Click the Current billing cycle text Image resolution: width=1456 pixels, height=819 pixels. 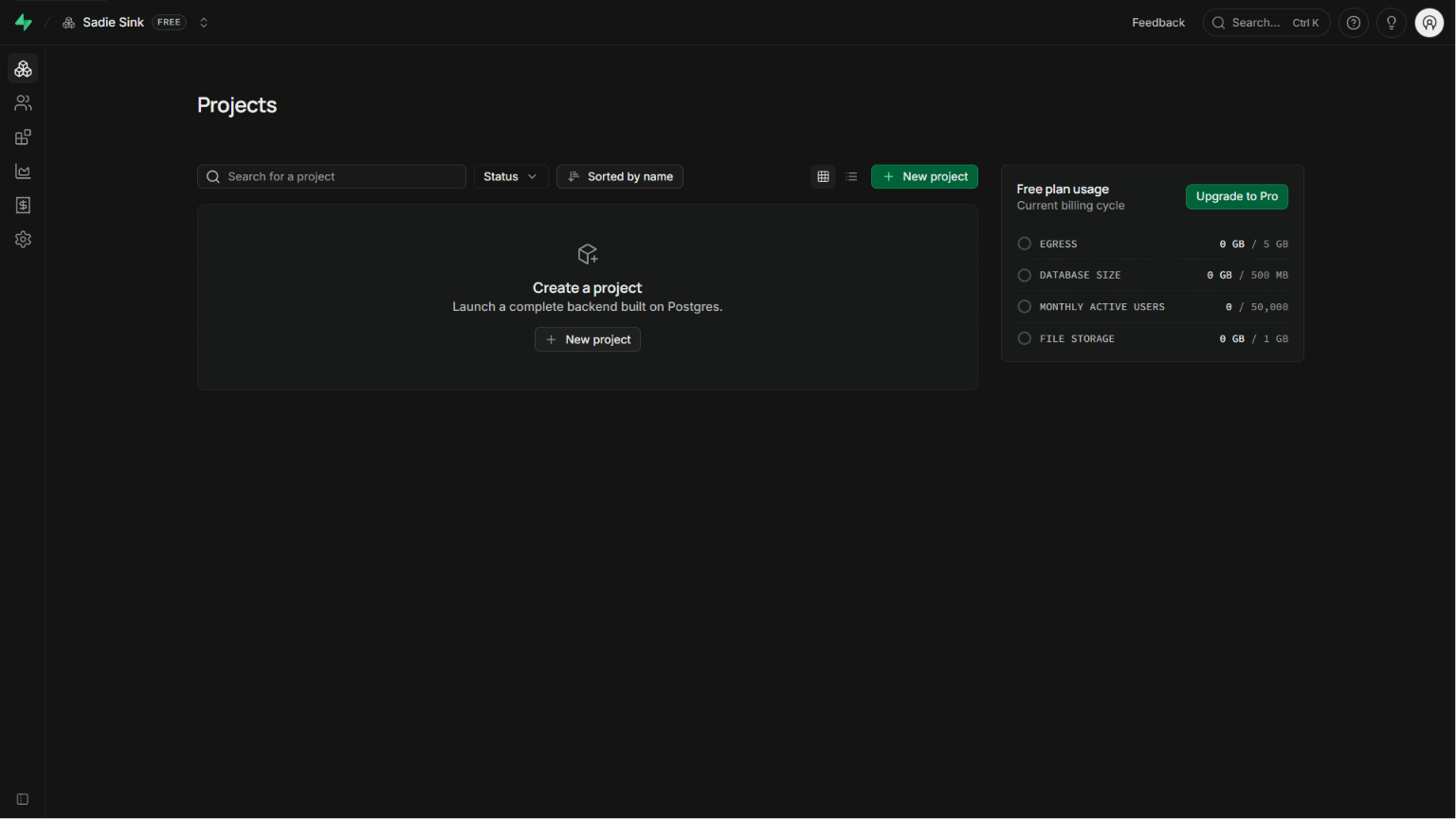point(1071,206)
